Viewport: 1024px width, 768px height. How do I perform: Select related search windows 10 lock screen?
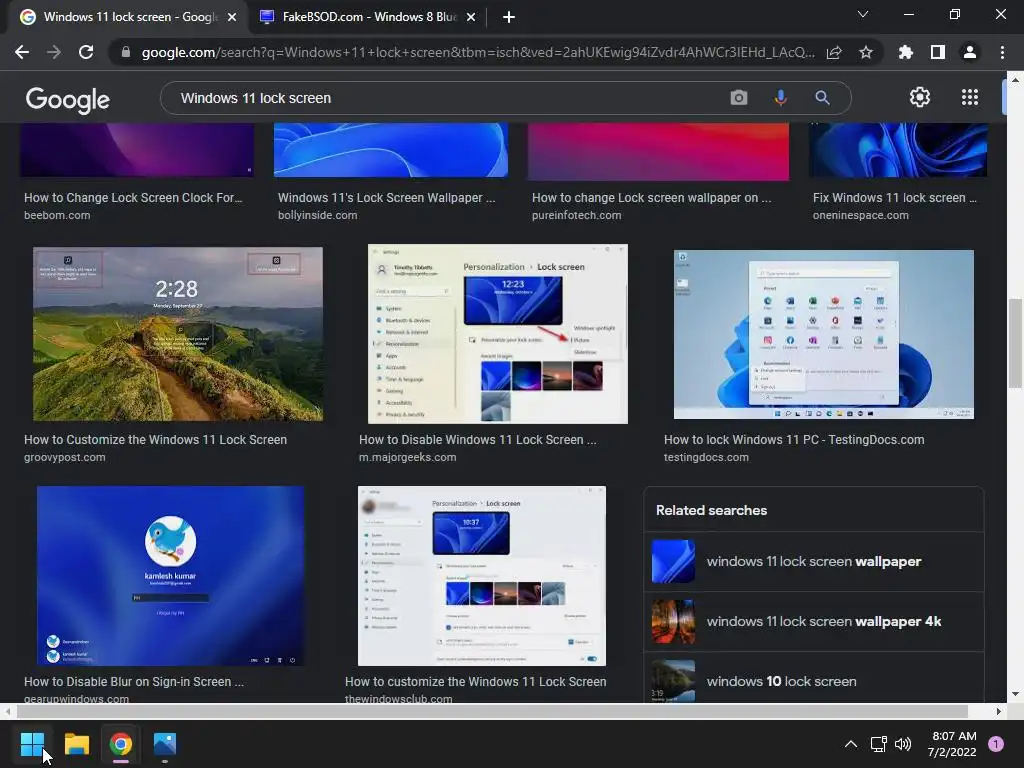(x=813, y=679)
